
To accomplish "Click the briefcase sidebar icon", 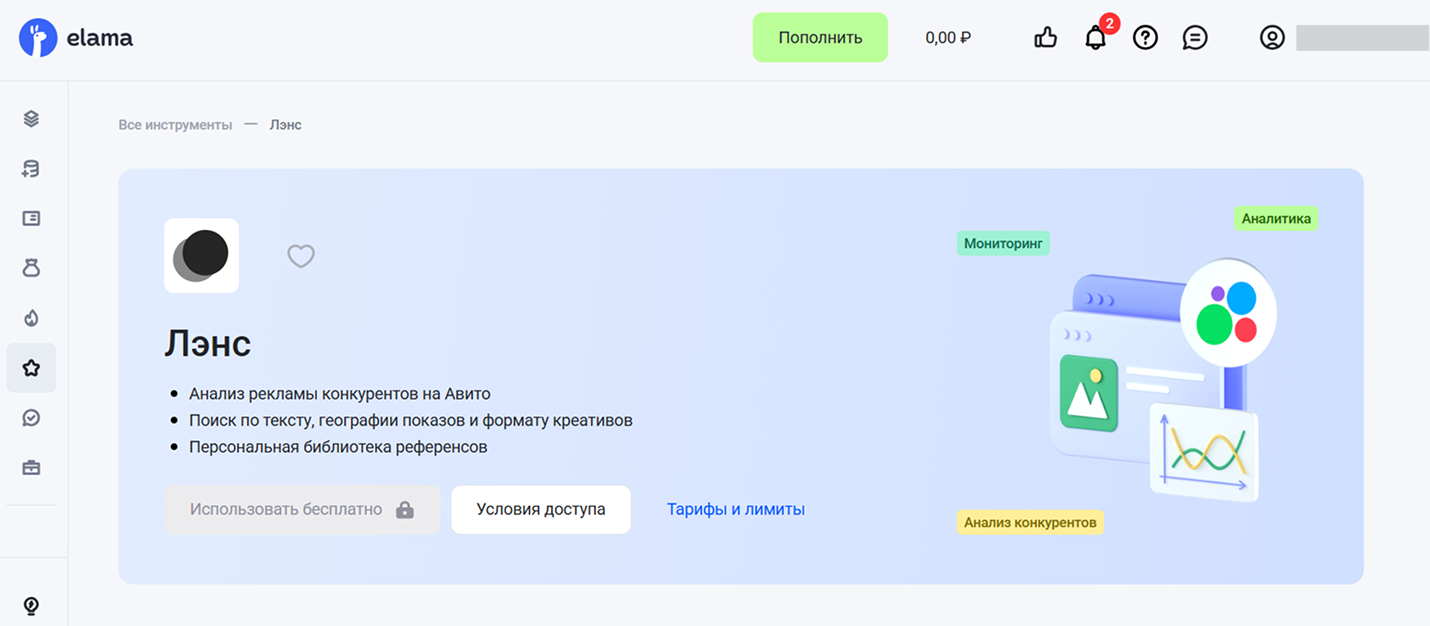I will (31, 467).
